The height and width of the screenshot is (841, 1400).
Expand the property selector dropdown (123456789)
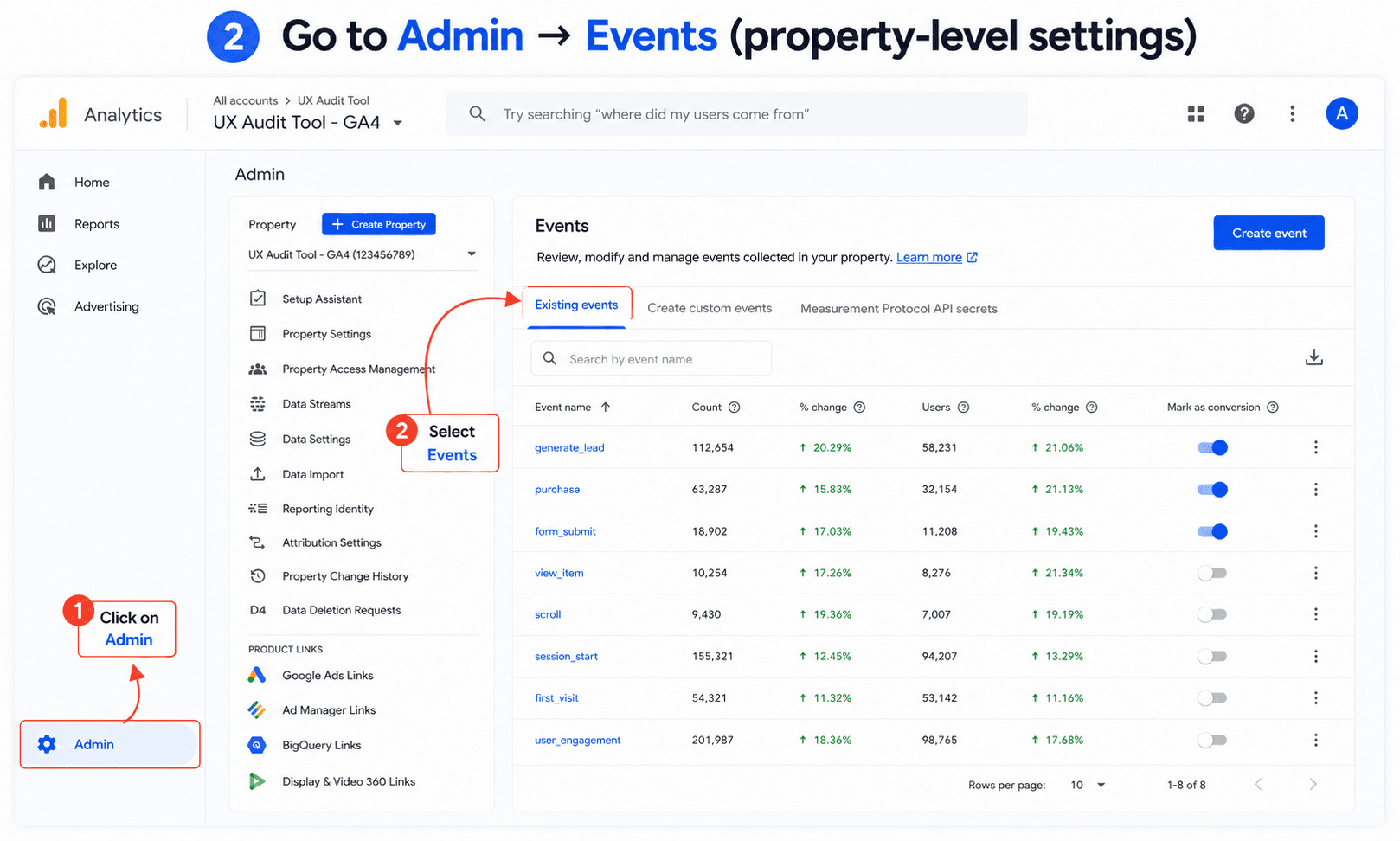[472, 254]
